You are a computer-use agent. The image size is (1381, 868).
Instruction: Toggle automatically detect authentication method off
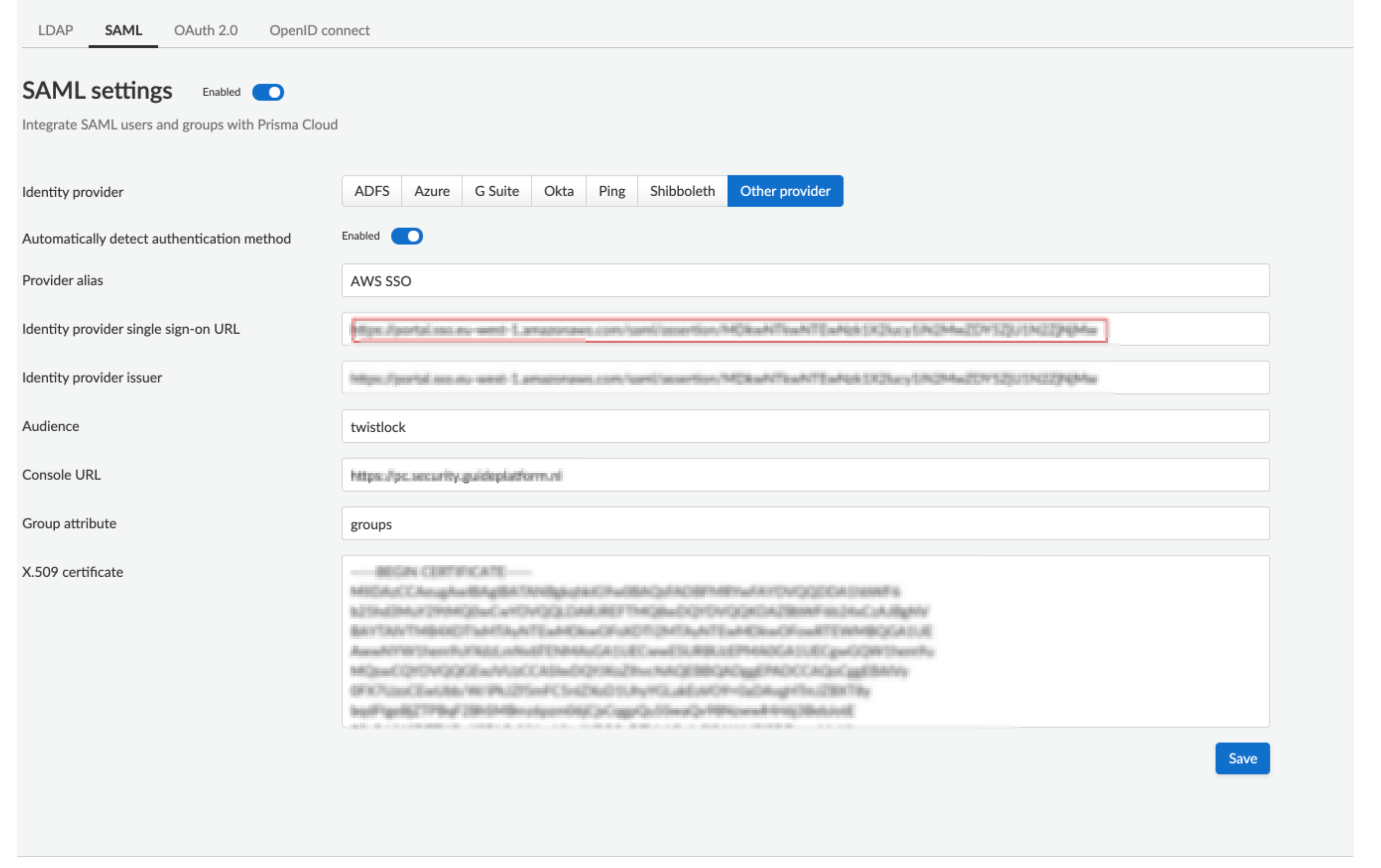pos(407,236)
